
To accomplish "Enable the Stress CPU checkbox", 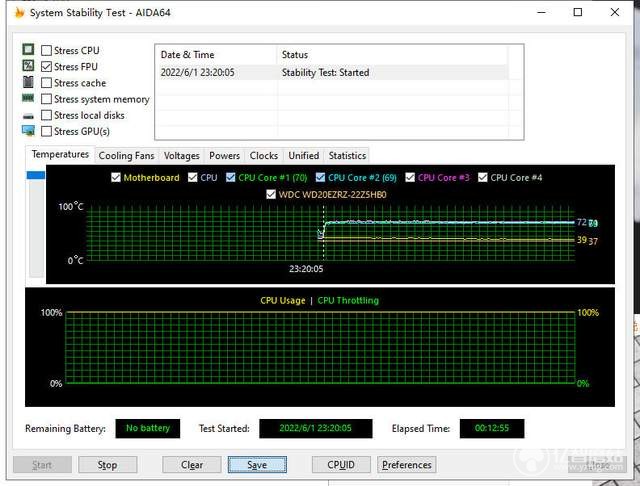I will 47,50.
